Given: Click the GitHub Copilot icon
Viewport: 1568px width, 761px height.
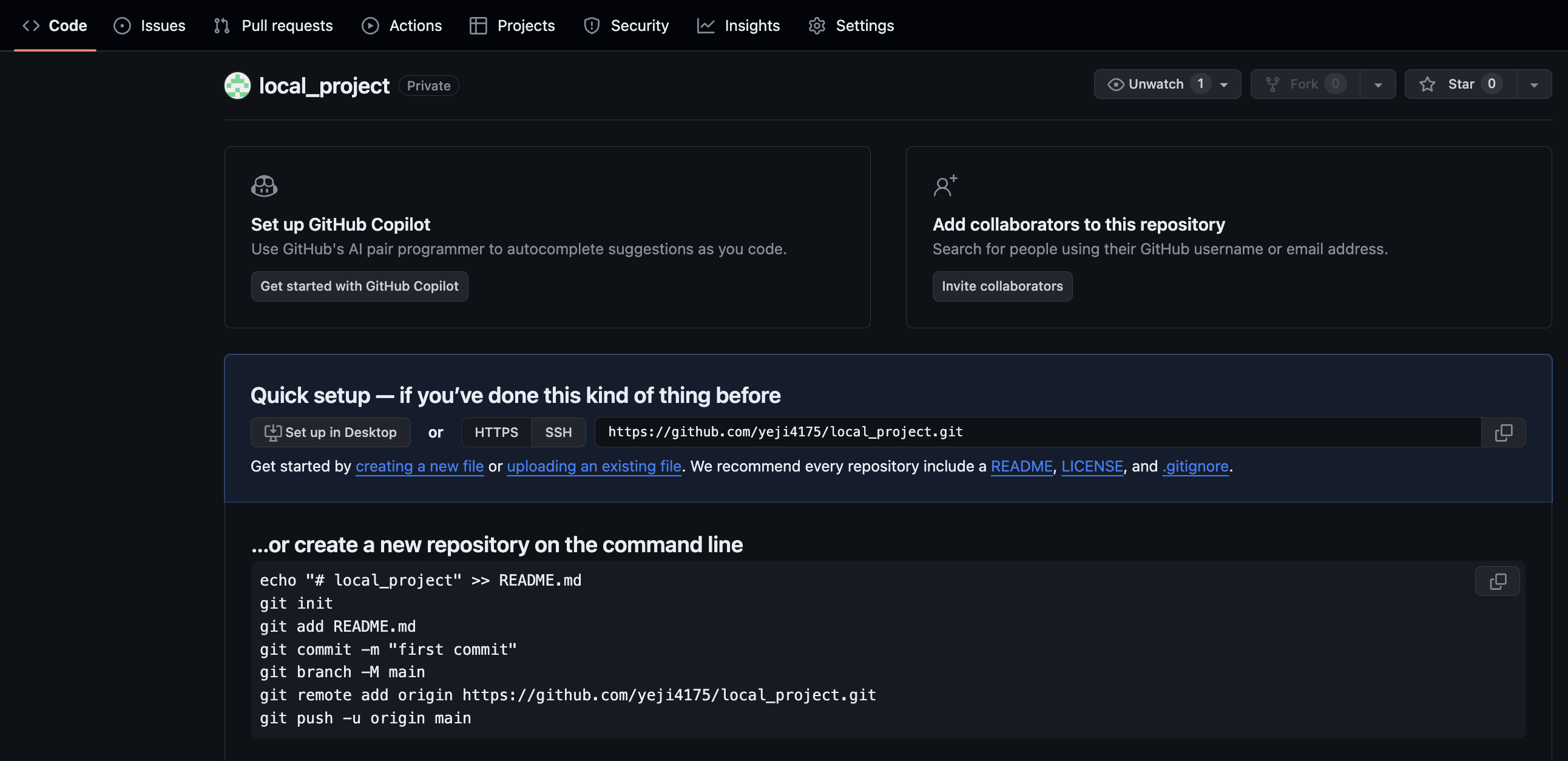Looking at the screenshot, I should (x=264, y=186).
